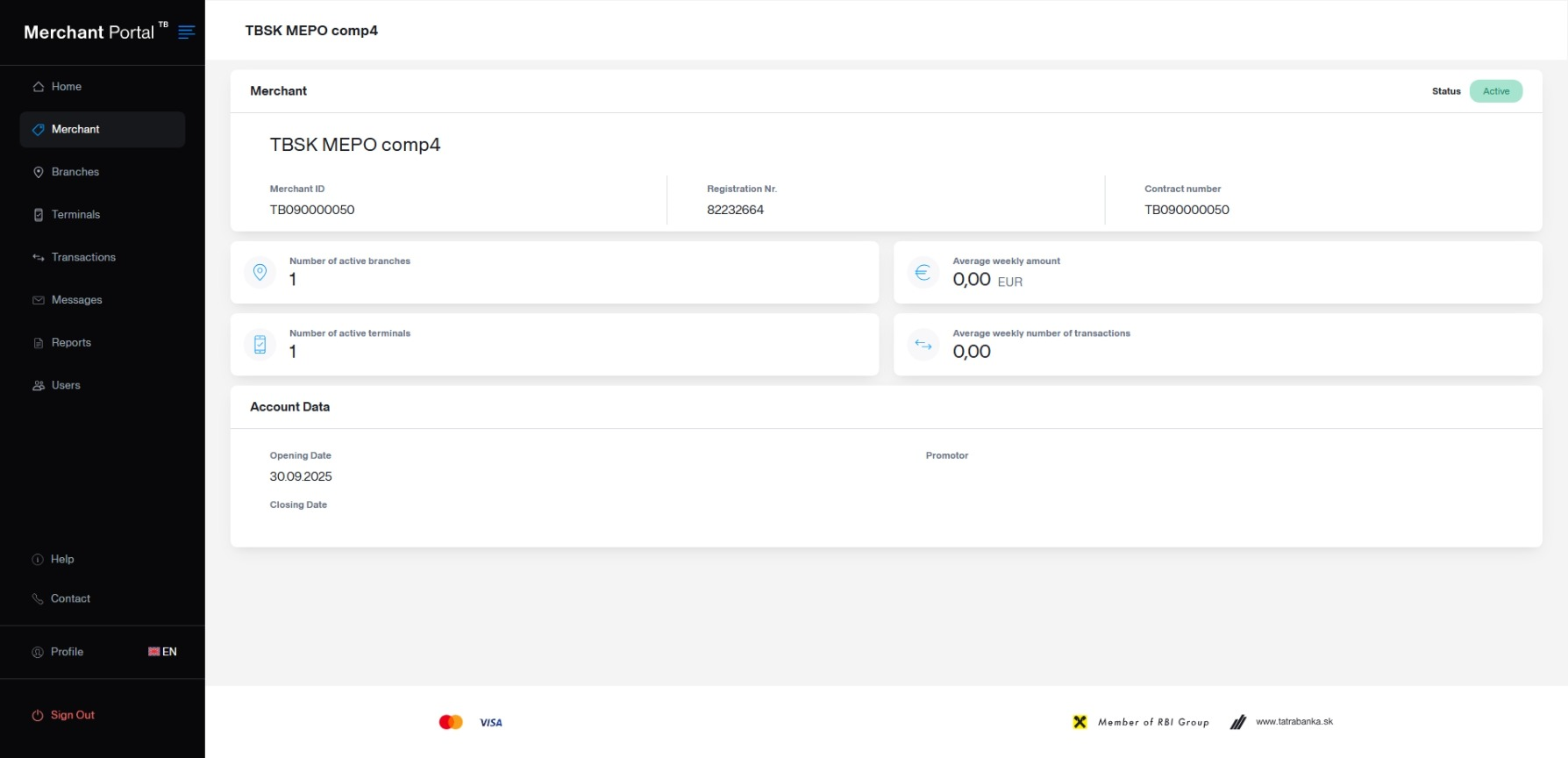
Task: Open the www.tatrabanka.sk footer link
Action: pos(1294,722)
